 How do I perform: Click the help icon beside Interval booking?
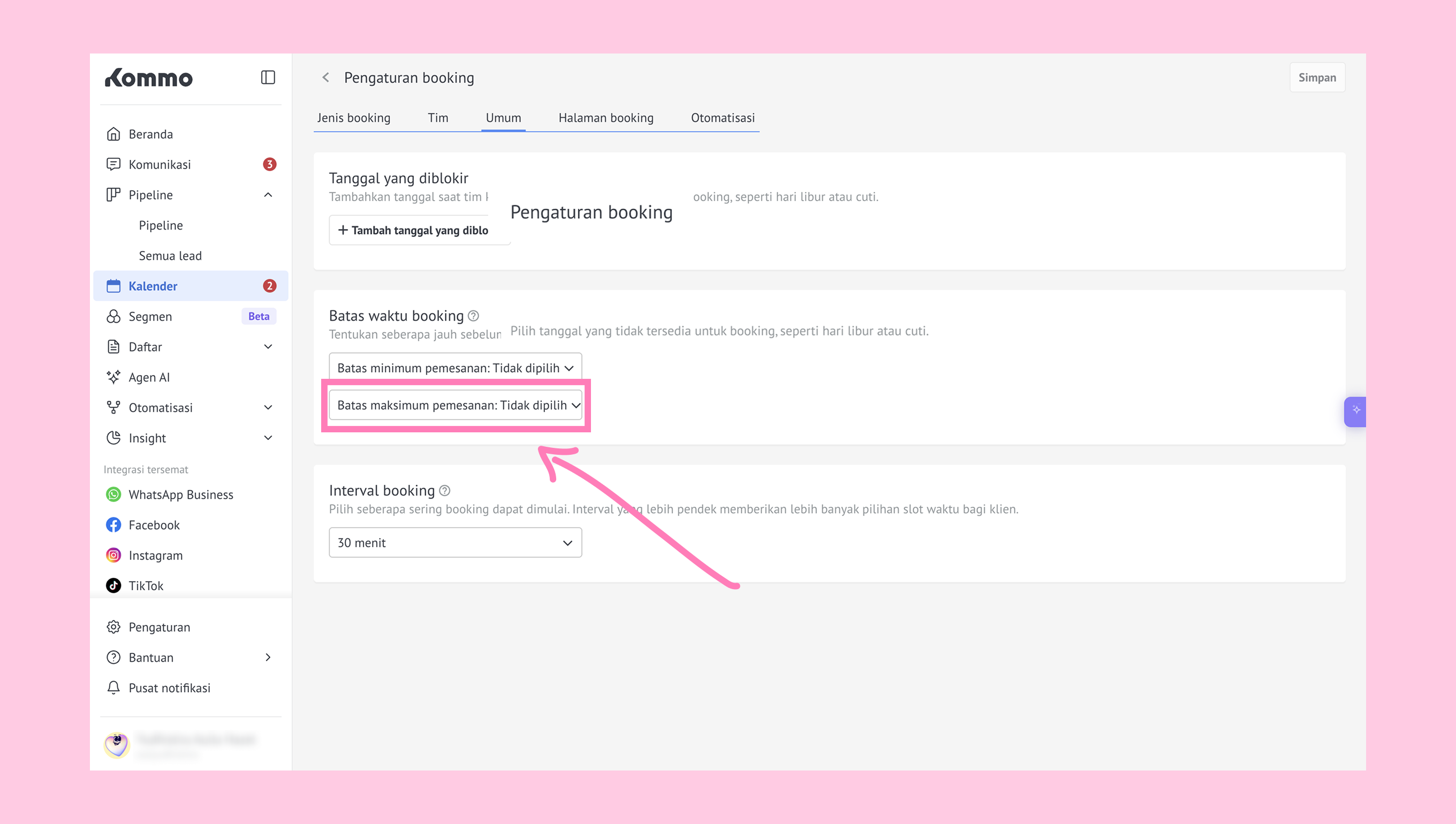[x=445, y=491]
